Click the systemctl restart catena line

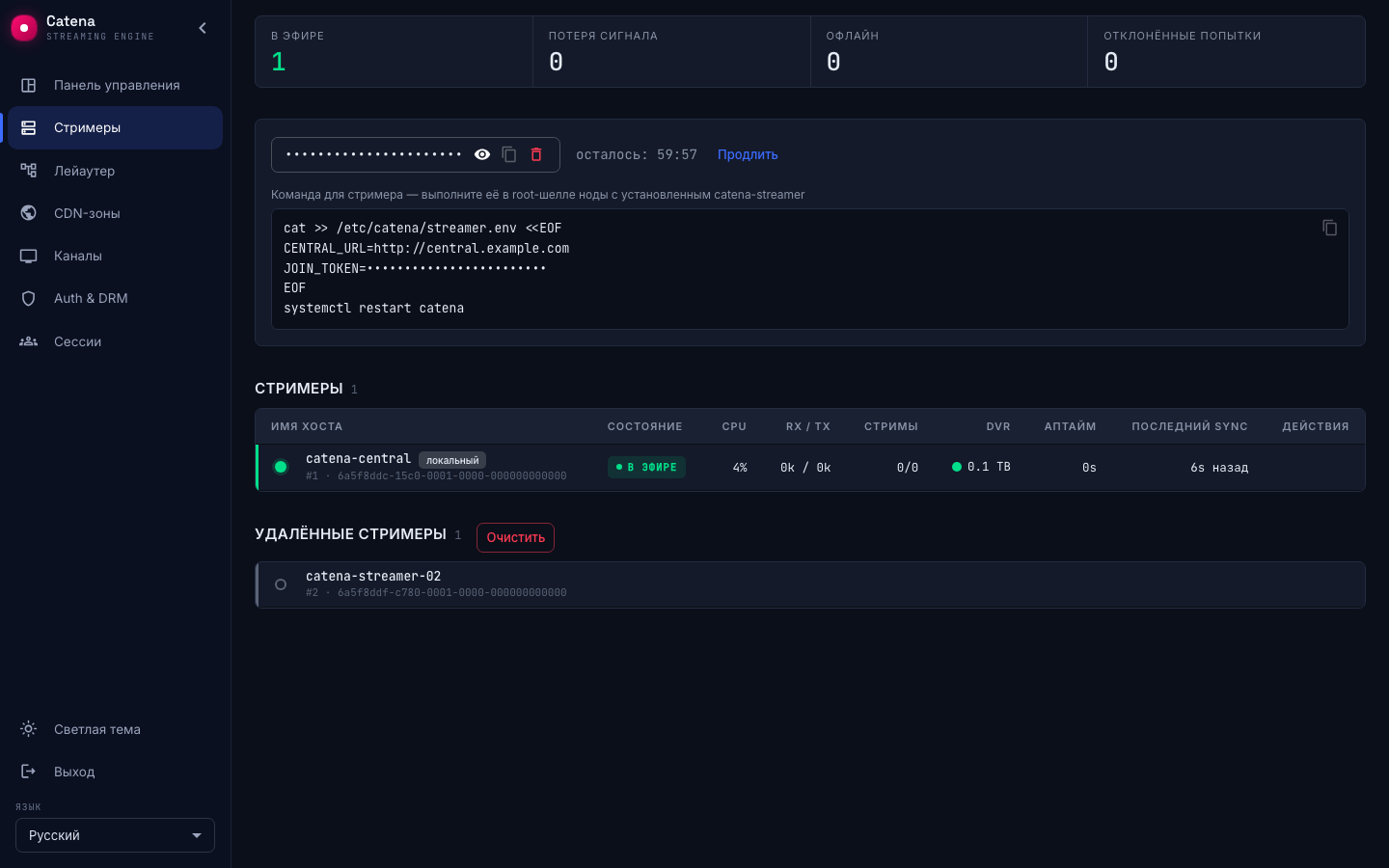pyautogui.click(x=373, y=308)
